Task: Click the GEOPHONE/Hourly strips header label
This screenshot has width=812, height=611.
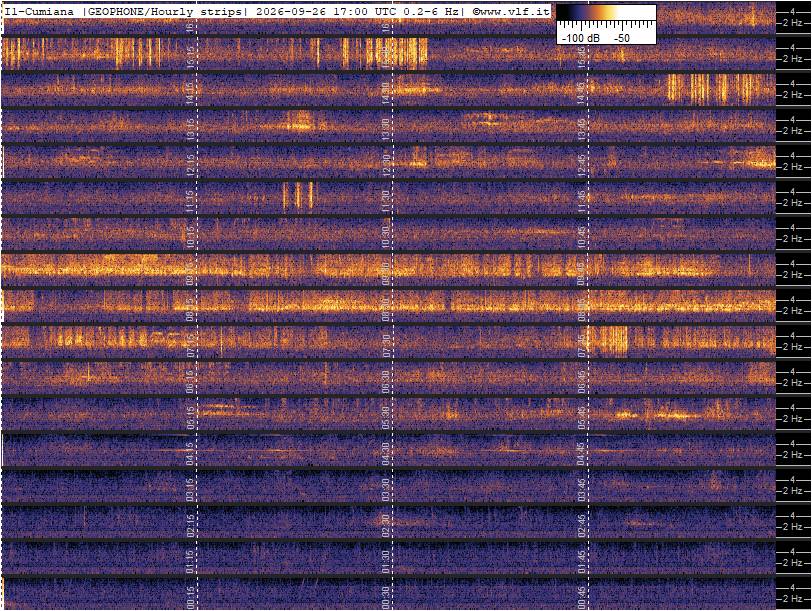Action: (x=164, y=11)
